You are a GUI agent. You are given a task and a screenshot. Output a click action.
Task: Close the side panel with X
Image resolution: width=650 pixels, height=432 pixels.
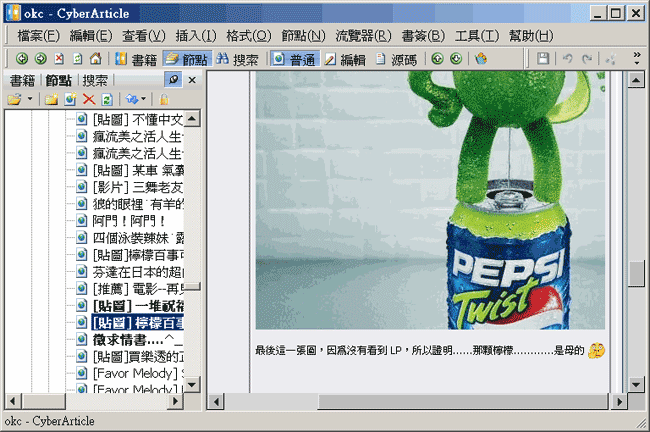coord(192,80)
